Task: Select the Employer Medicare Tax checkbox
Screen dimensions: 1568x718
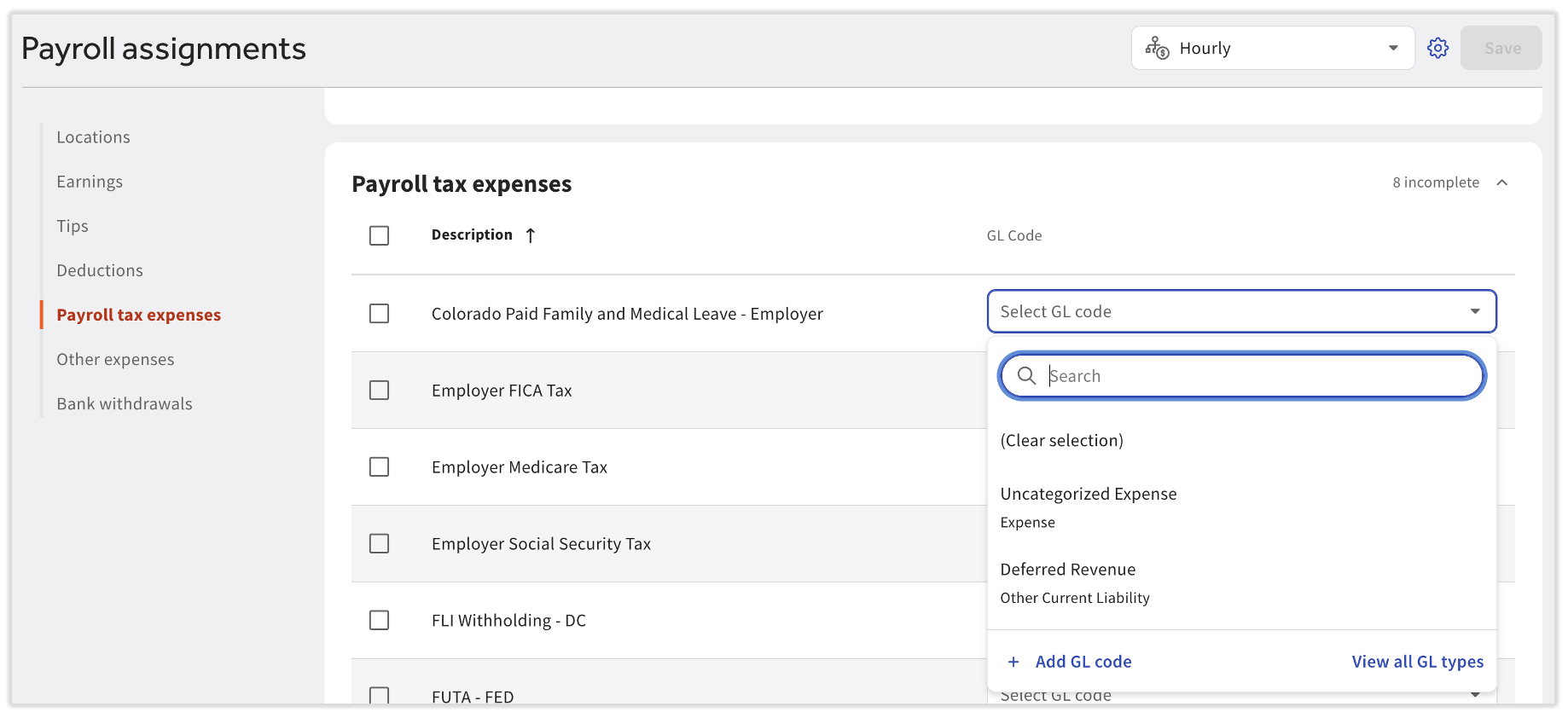Action: pos(379,467)
